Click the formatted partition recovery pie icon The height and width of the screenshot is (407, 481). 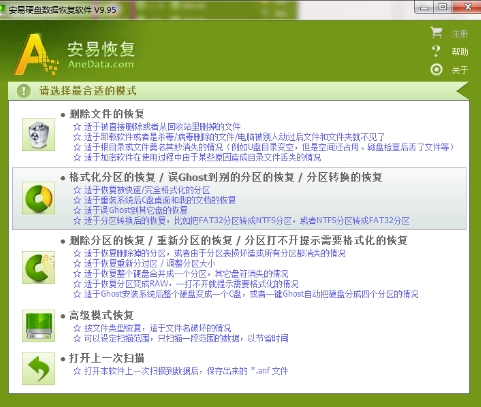(38, 198)
